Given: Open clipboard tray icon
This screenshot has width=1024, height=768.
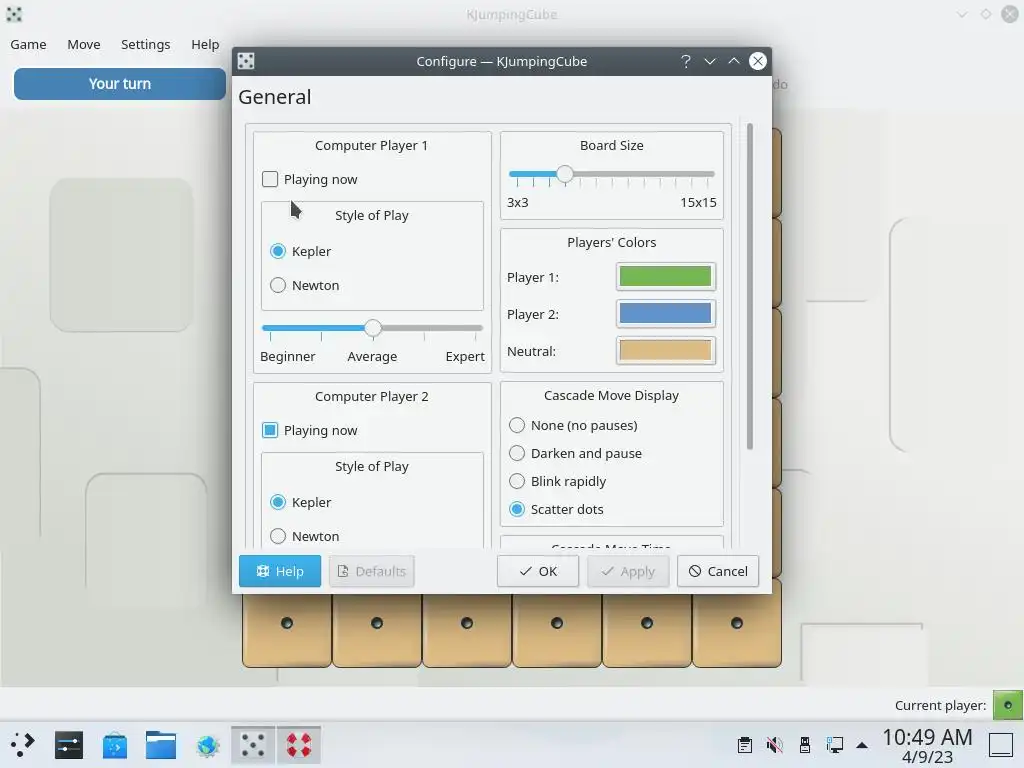Looking at the screenshot, I should click(744, 745).
